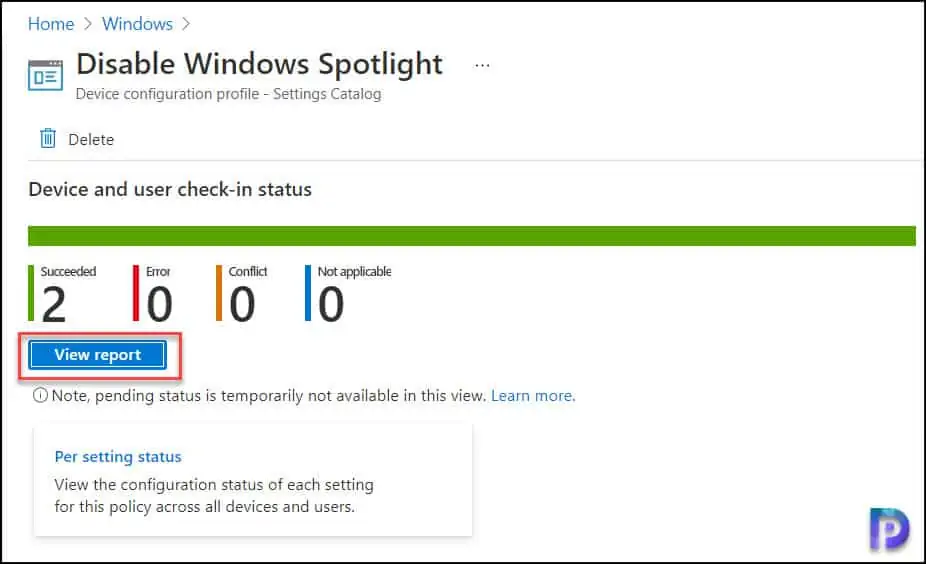The image size is (926, 564).
Task: Click the Disable Windows Spotlight title
Action: click(259, 64)
